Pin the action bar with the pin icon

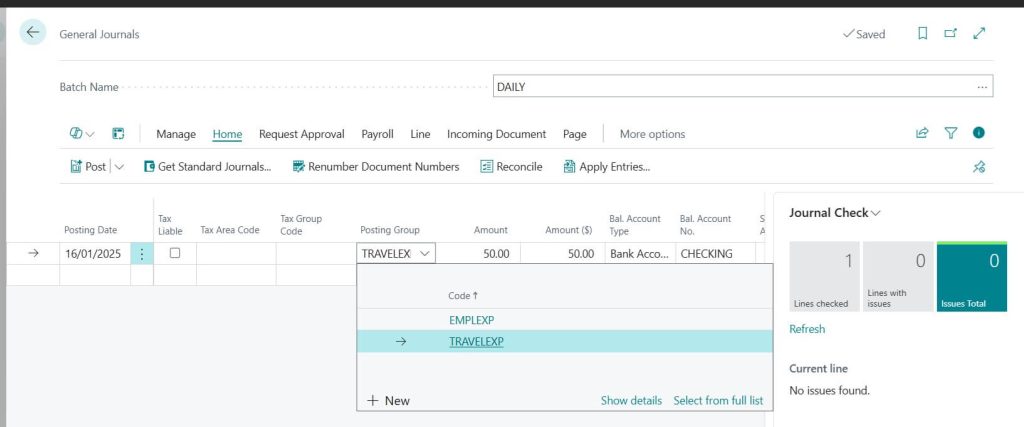tap(979, 167)
